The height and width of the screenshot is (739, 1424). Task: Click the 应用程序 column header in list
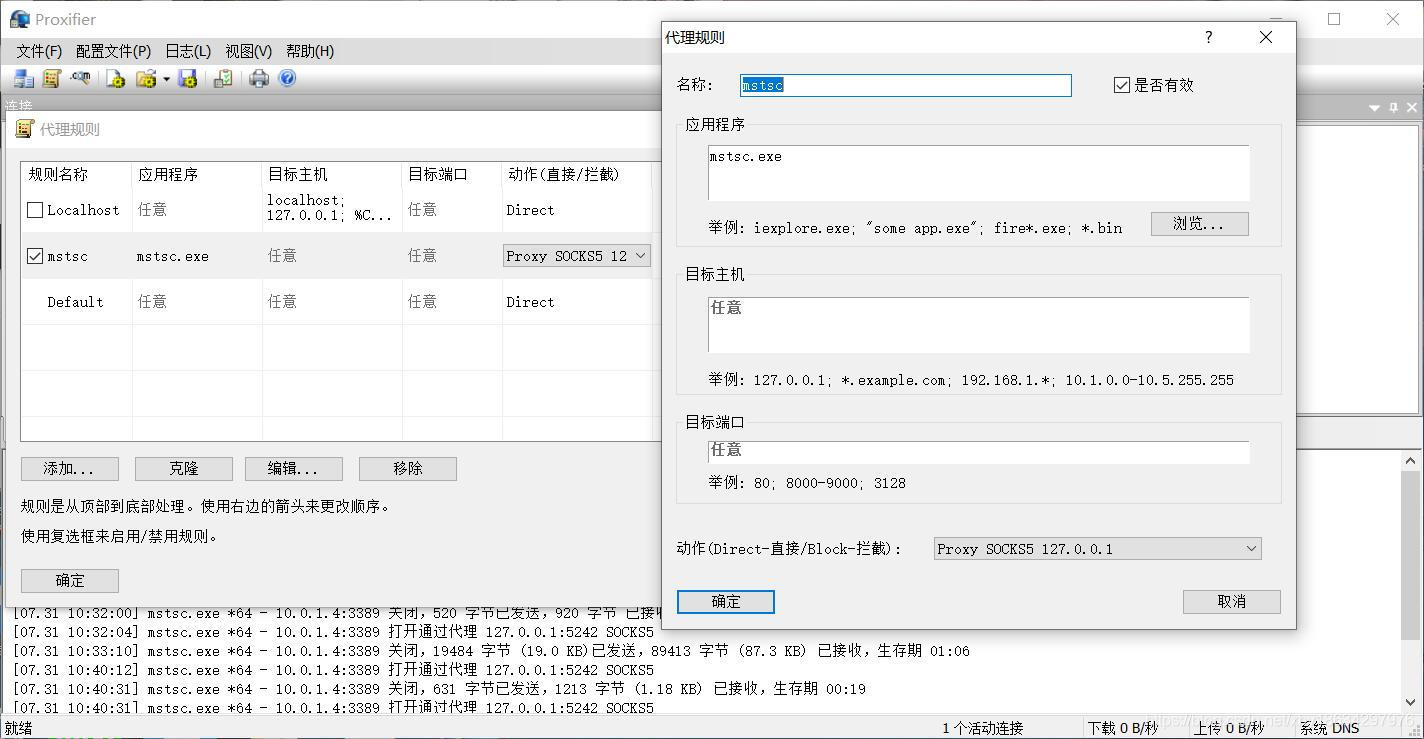tap(197, 174)
